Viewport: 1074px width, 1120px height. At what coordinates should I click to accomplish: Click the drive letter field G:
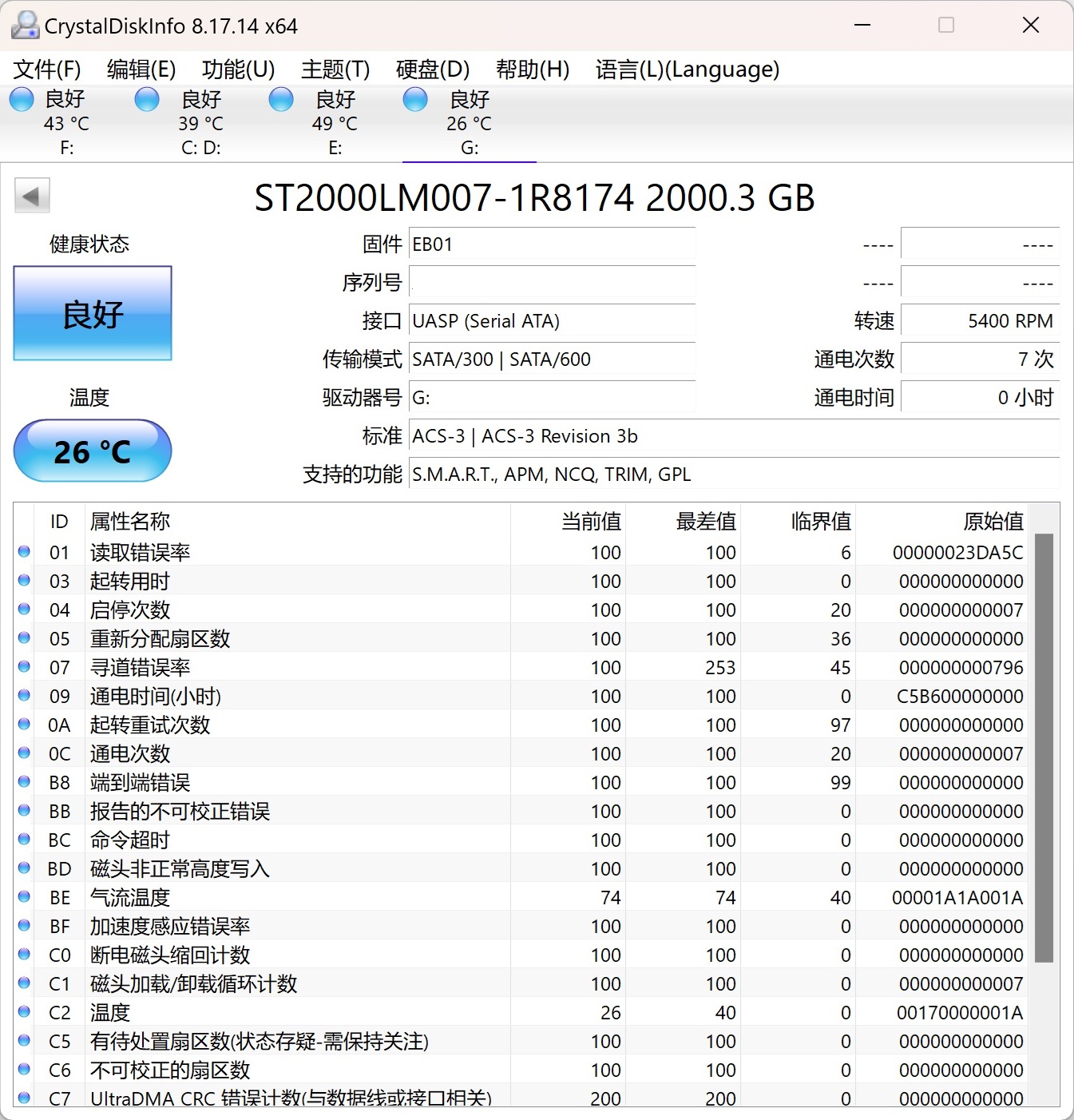tap(552, 397)
